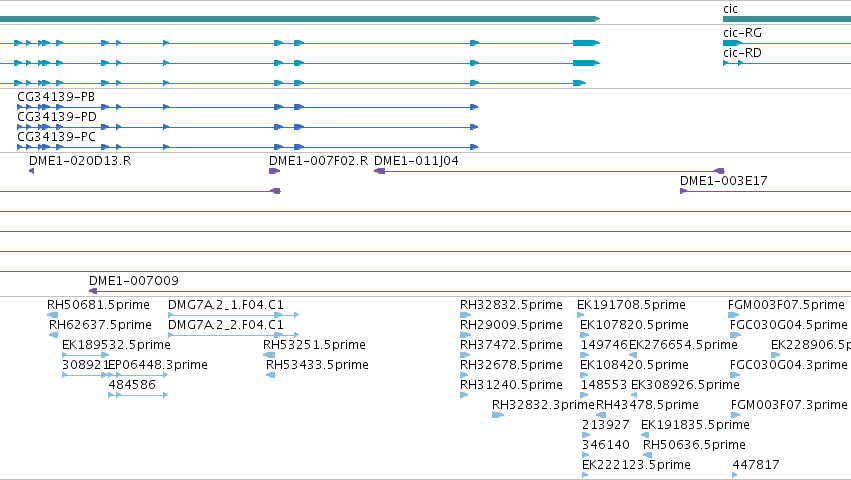
Task: Select EST EK191708.5prime
Action: (x=631, y=305)
